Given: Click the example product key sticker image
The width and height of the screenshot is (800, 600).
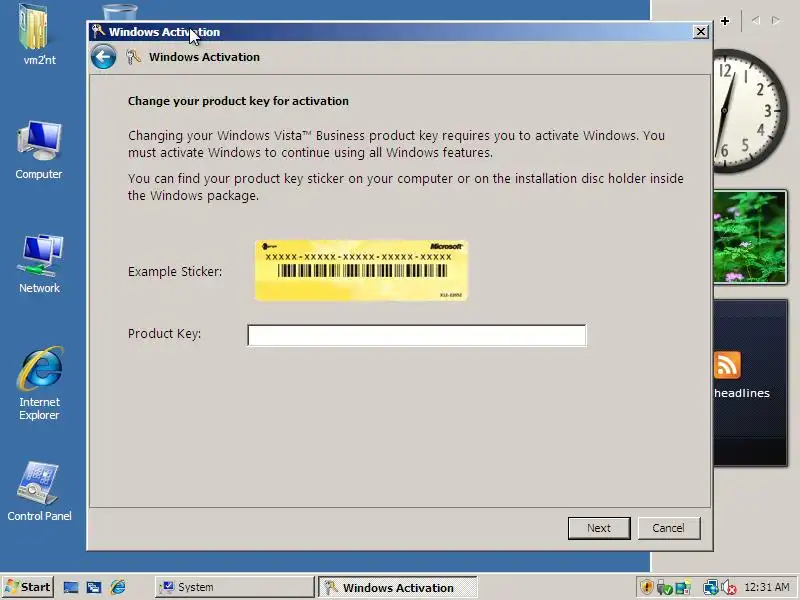Looking at the screenshot, I should click(x=361, y=270).
